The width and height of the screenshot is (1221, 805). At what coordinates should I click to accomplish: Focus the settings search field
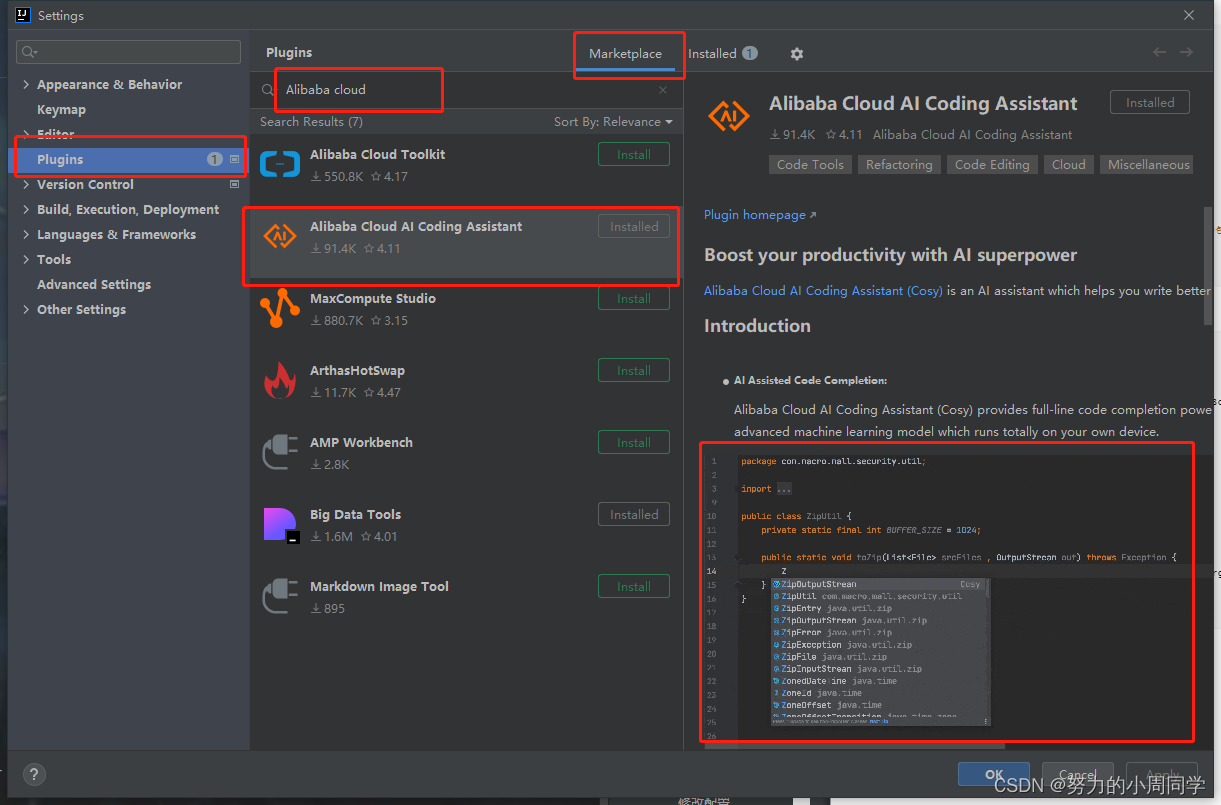(128, 52)
